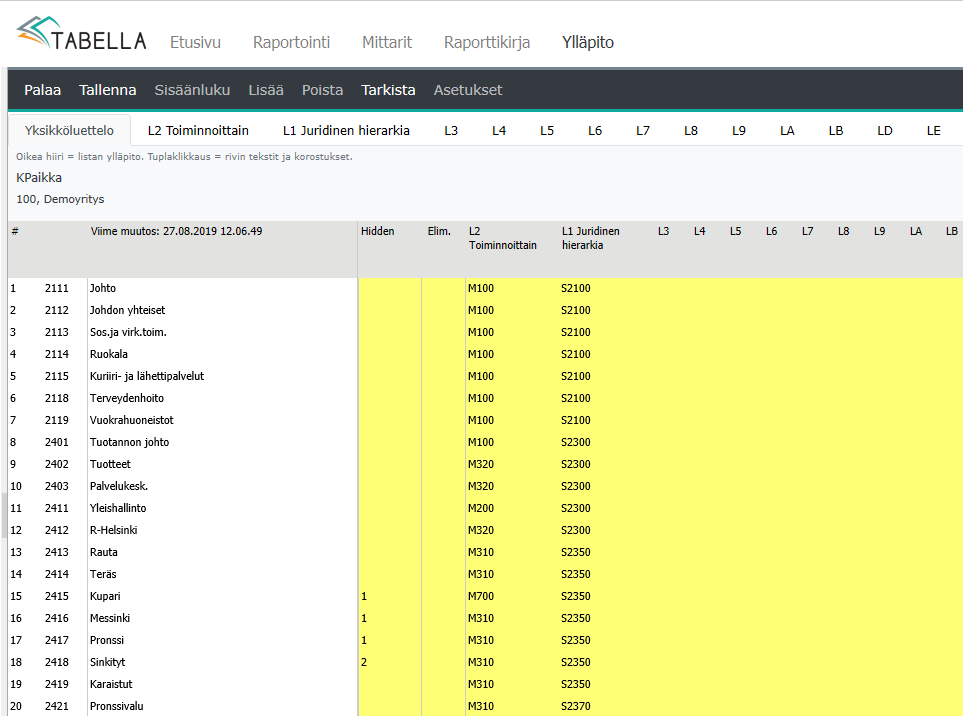The height and width of the screenshot is (716, 963).
Task: Switch to the L1 Juridinen hierarkia tab
Action: pos(346,130)
